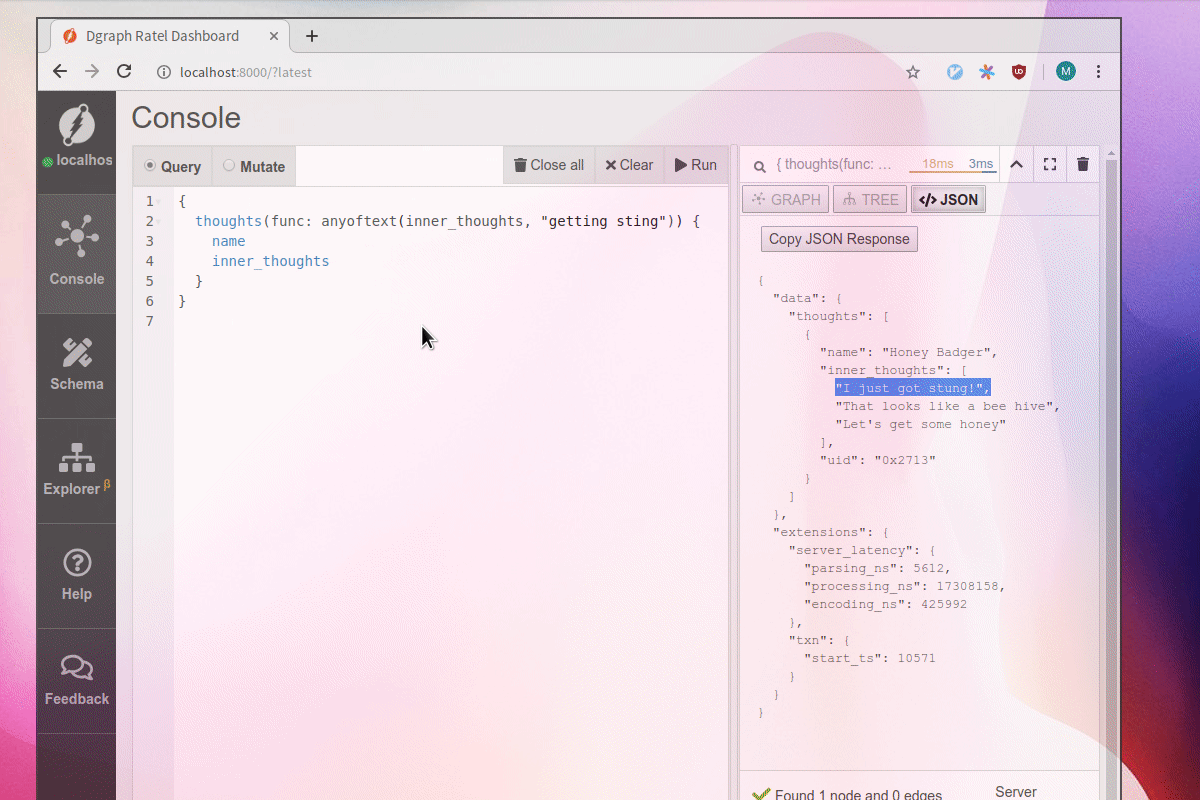Open the Chrome three-dot menu
The image size is (1200, 800).
click(x=1098, y=72)
